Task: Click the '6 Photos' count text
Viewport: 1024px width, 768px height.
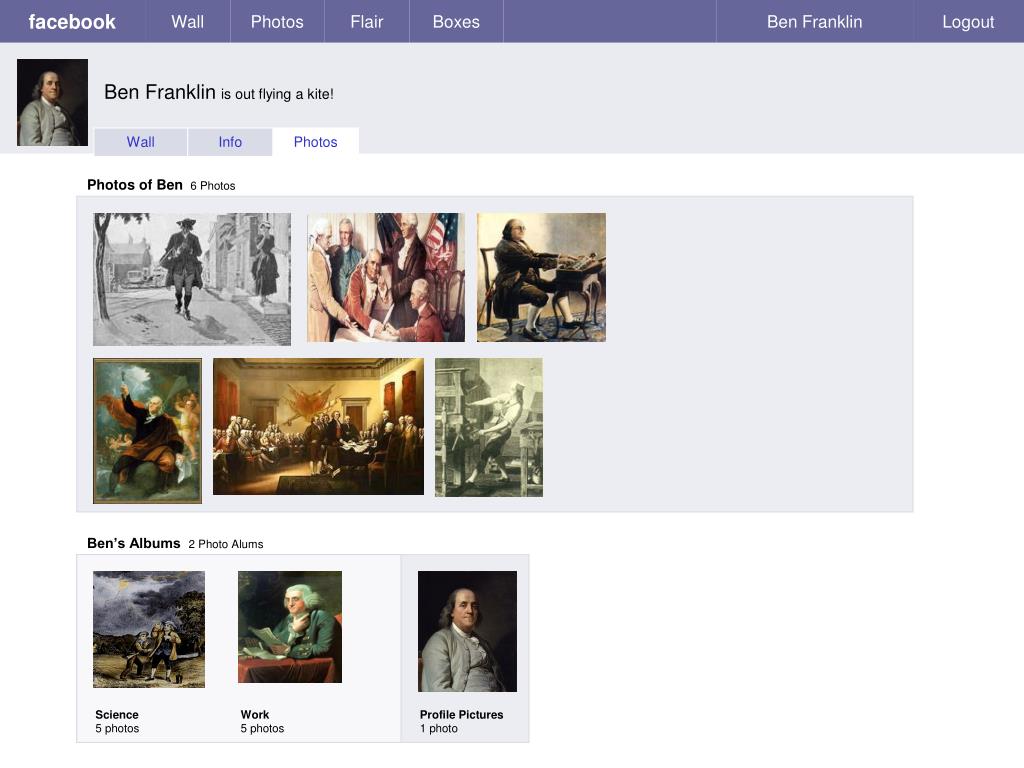Action: tap(213, 186)
